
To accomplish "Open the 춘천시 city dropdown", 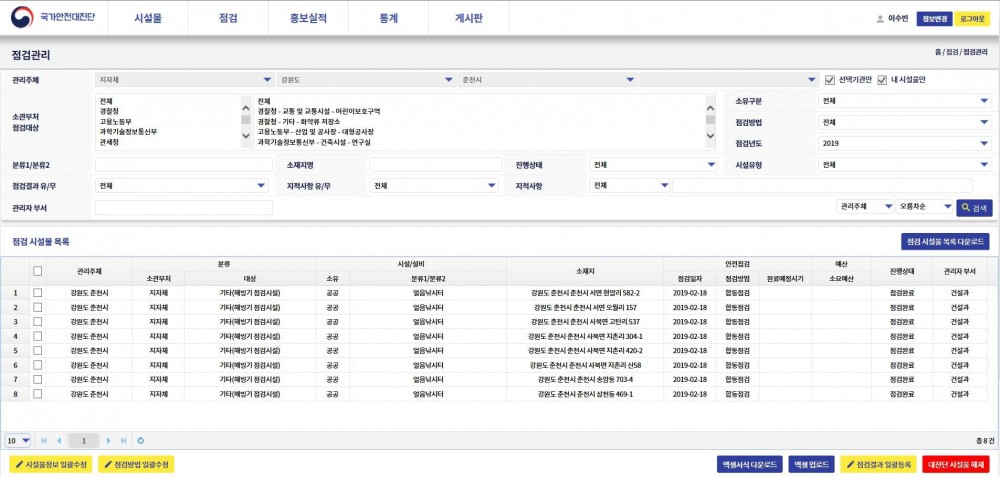I will [548, 80].
